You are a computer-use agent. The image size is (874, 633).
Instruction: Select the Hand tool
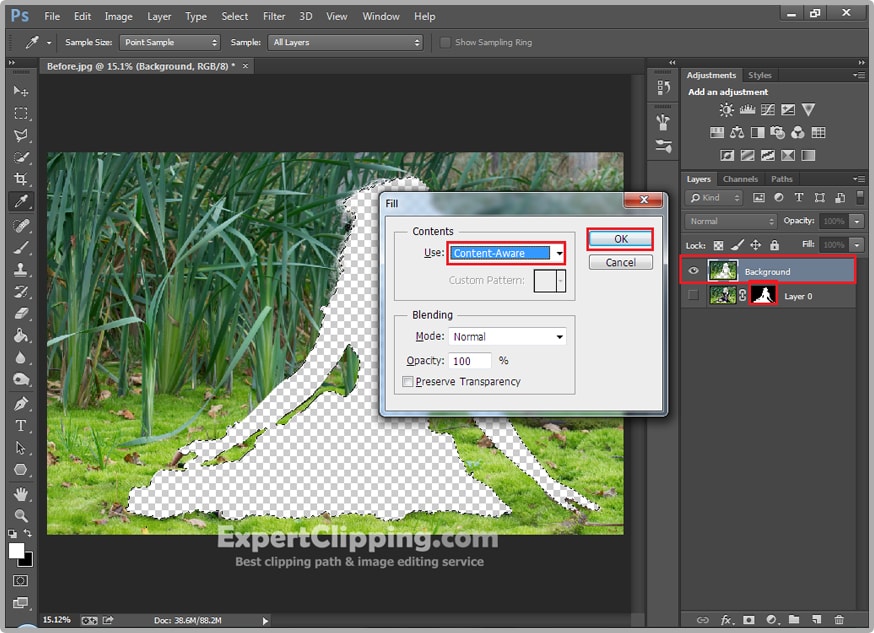click(21, 494)
